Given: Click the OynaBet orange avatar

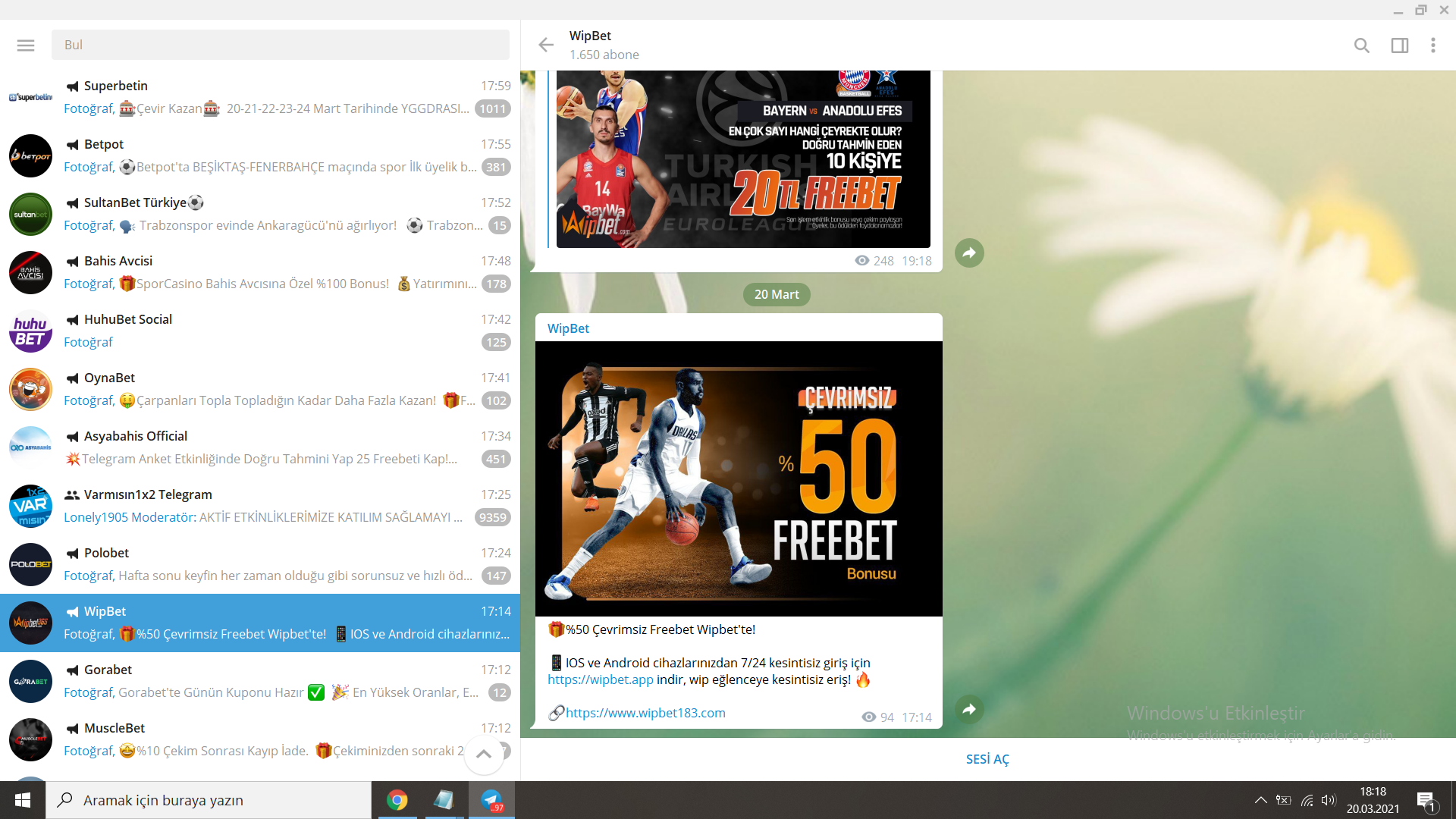Looking at the screenshot, I should pos(30,389).
